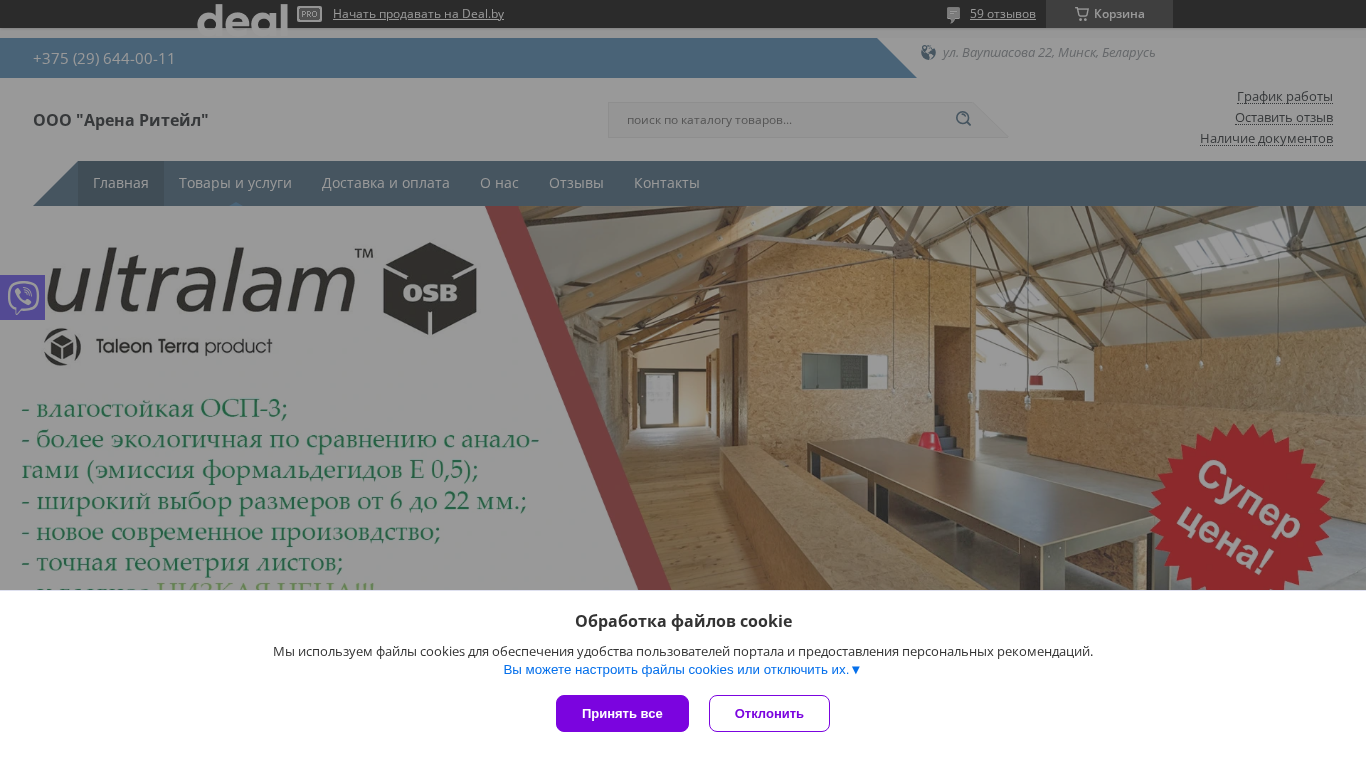Image resolution: width=1366 pixels, height=768 pixels.
Task: Open the Товары и услуги menu
Action: click(x=235, y=183)
